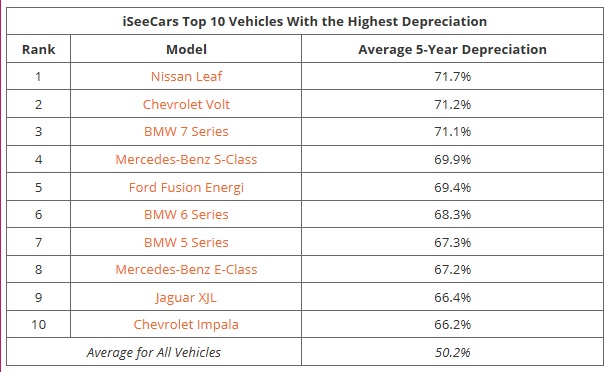Click the Mercedes-Benz S-Class link
Image resolution: width=611 pixels, height=372 pixels.
click(186, 159)
